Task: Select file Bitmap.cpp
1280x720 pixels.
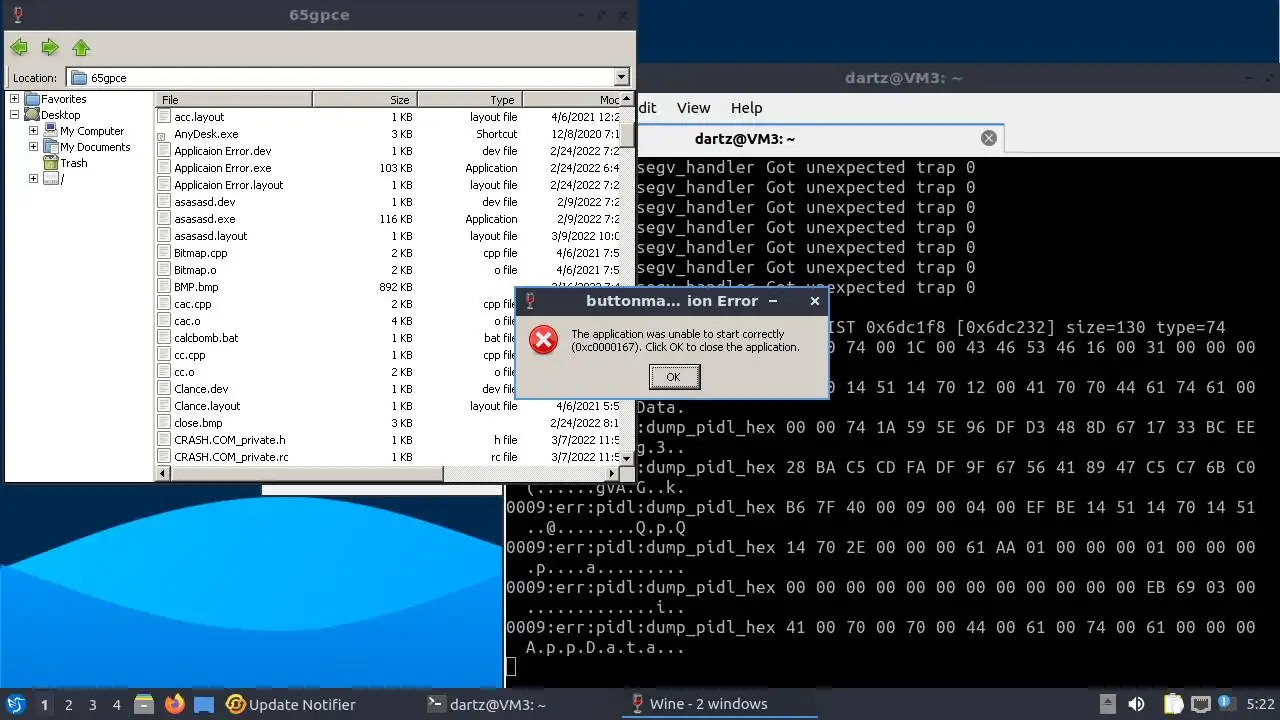Action: 200,253
